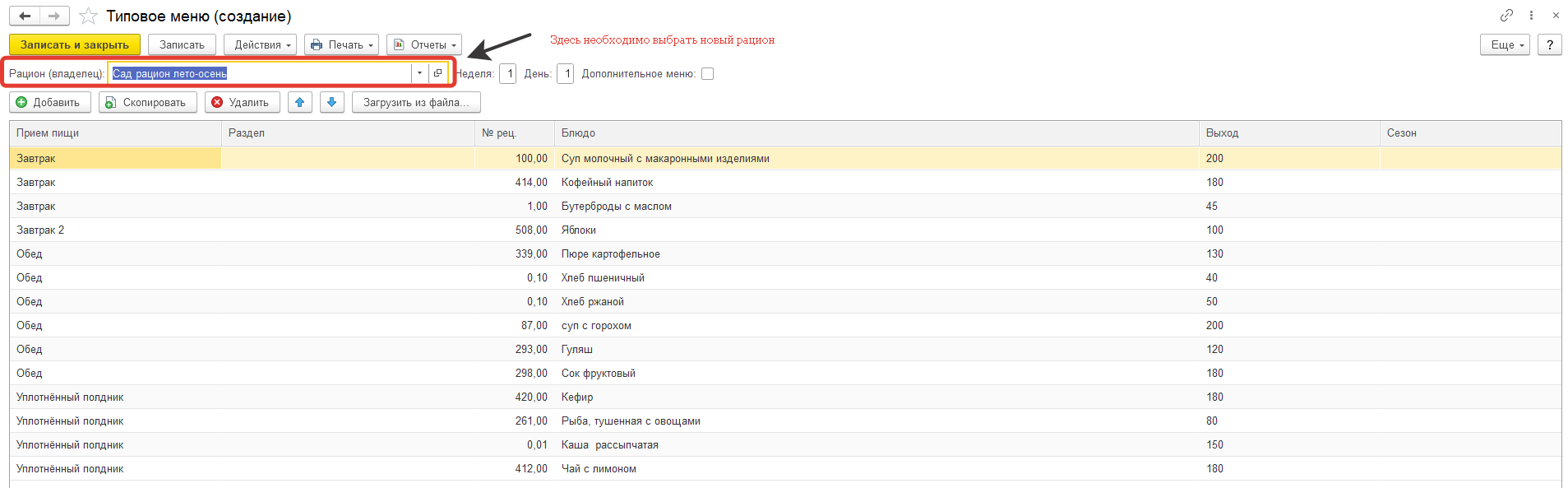
Task: Move the selected row up
Action: (300, 103)
